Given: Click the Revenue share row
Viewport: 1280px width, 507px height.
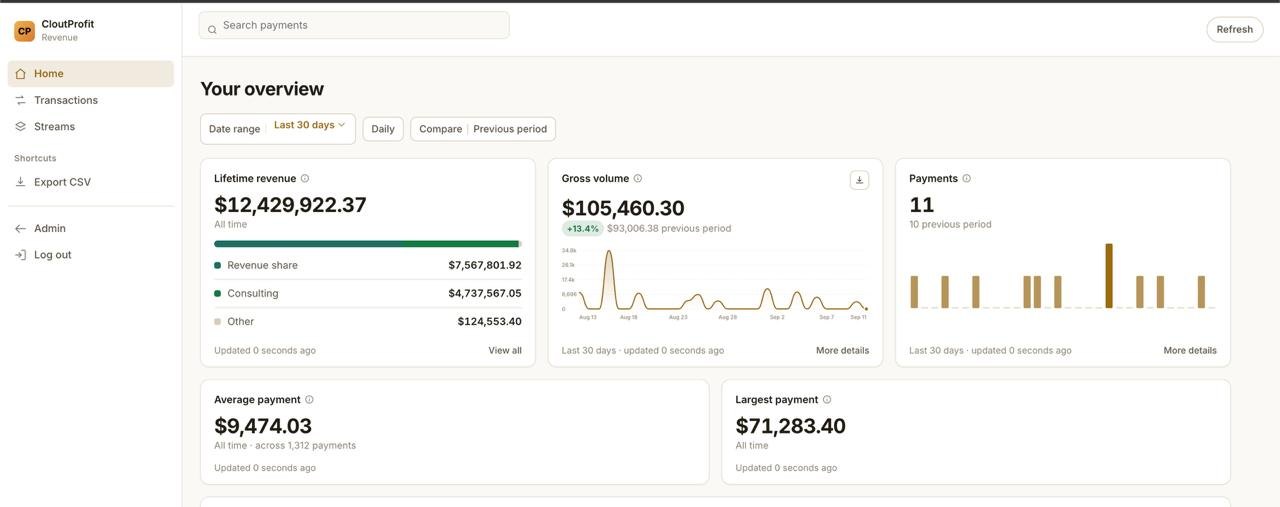Looking at the screenshot, I should point(368,265).
